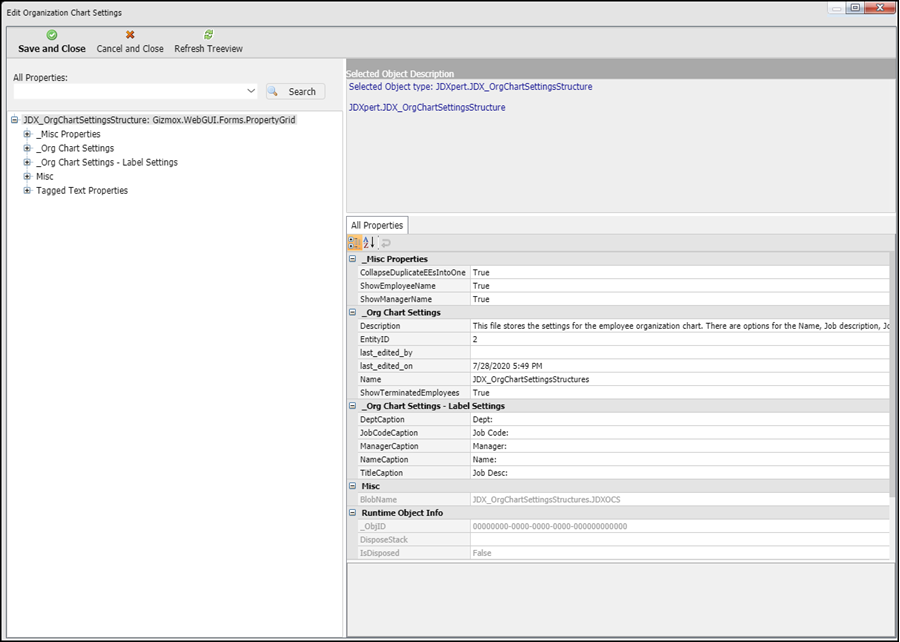Click the Name property value field

550,379
